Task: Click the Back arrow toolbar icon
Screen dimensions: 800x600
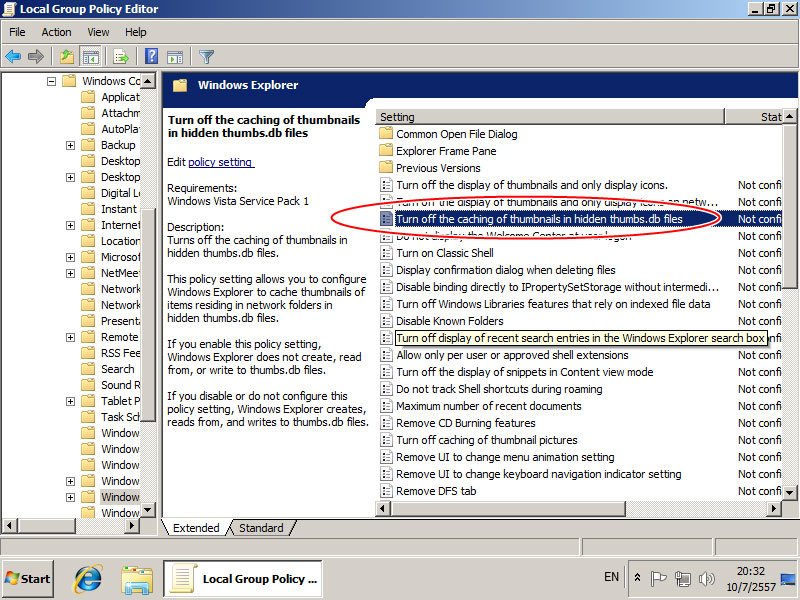Action: (13, 56)
